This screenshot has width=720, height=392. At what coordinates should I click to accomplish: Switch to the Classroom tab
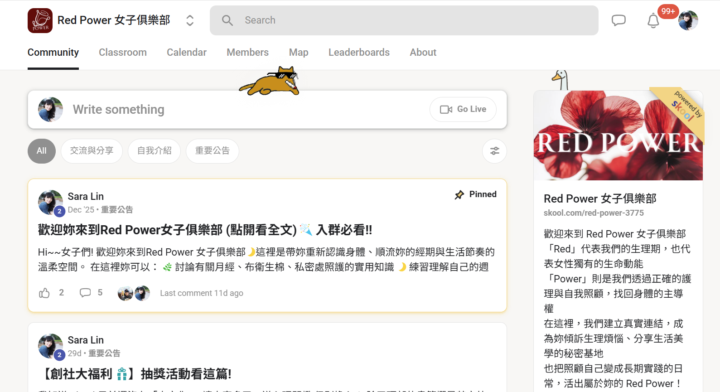coord(123,52)
